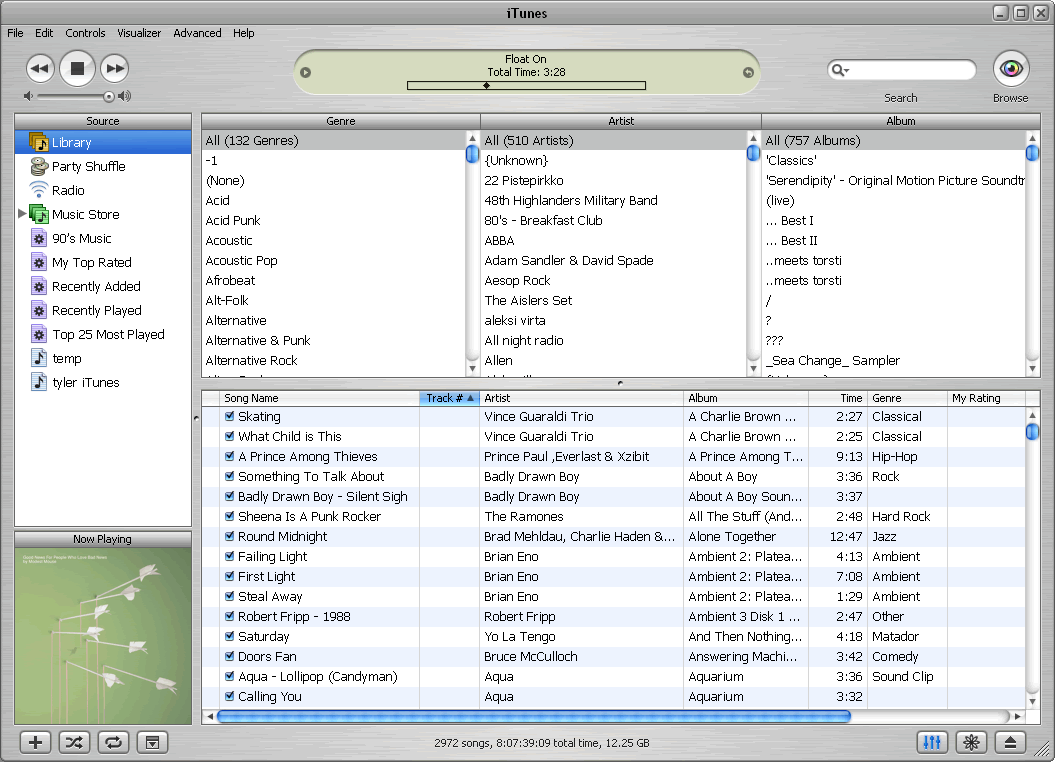Viewport: 1055px width, 762px height.
Task: Expand the Music Store sidebar item
Action: coord(22,214)
